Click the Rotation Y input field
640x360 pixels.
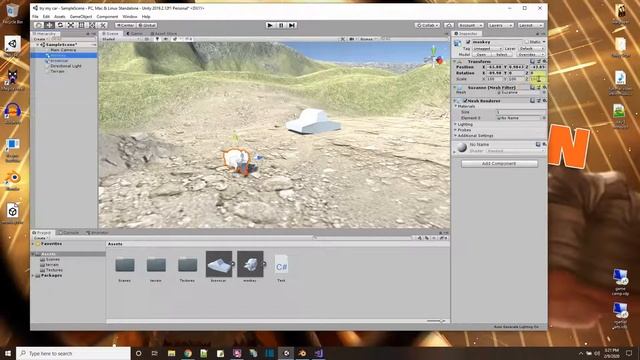point(516,73)
